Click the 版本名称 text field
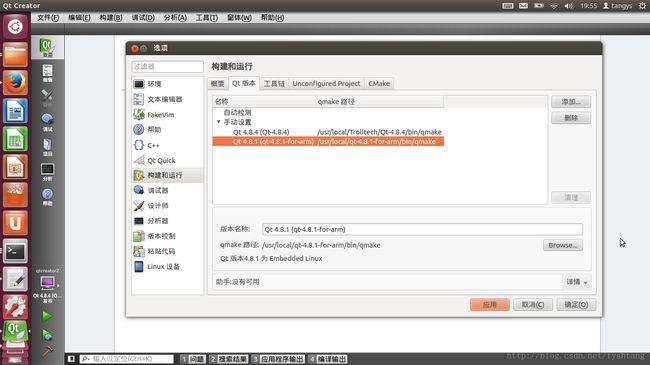 click(422, 229)
